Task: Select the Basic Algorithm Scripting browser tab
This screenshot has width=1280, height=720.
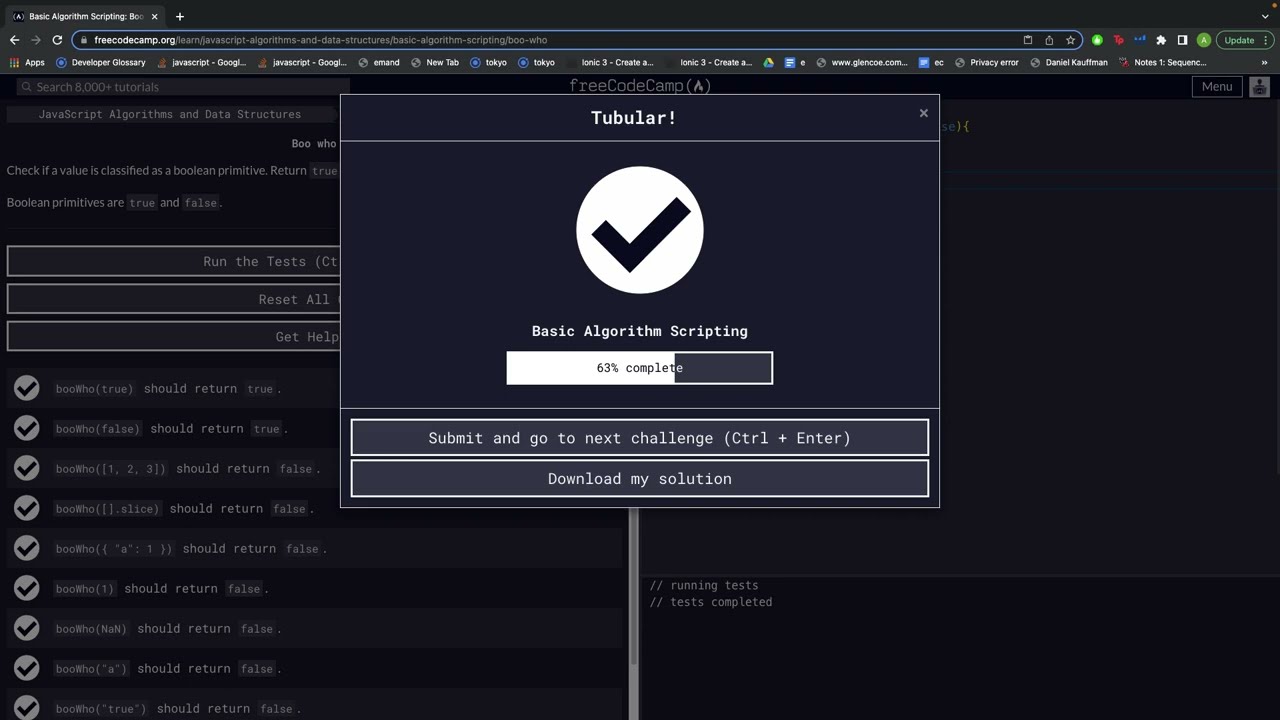Action: pos(84,16)
